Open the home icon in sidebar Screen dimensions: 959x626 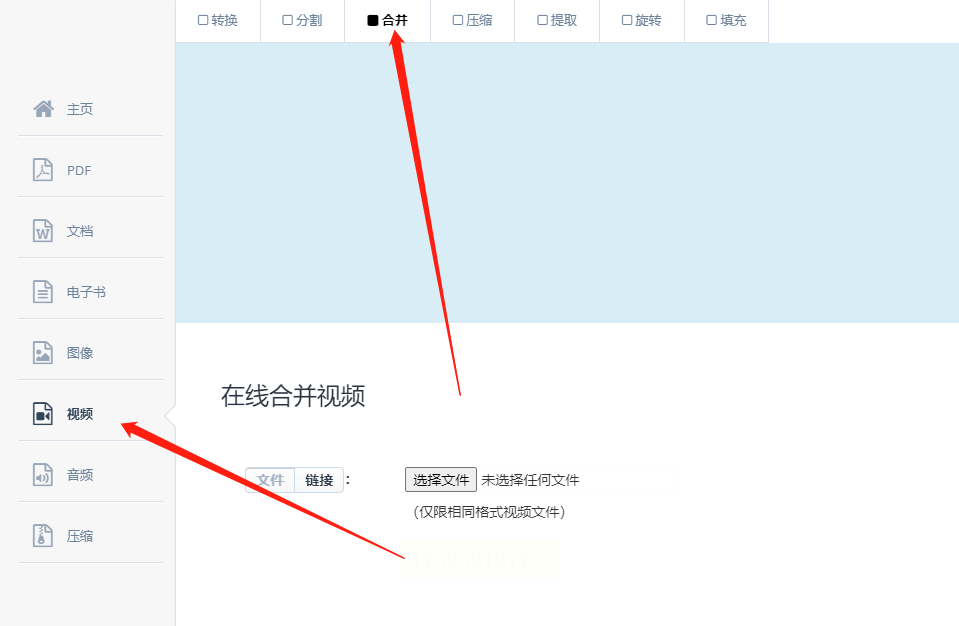(43, 109)
